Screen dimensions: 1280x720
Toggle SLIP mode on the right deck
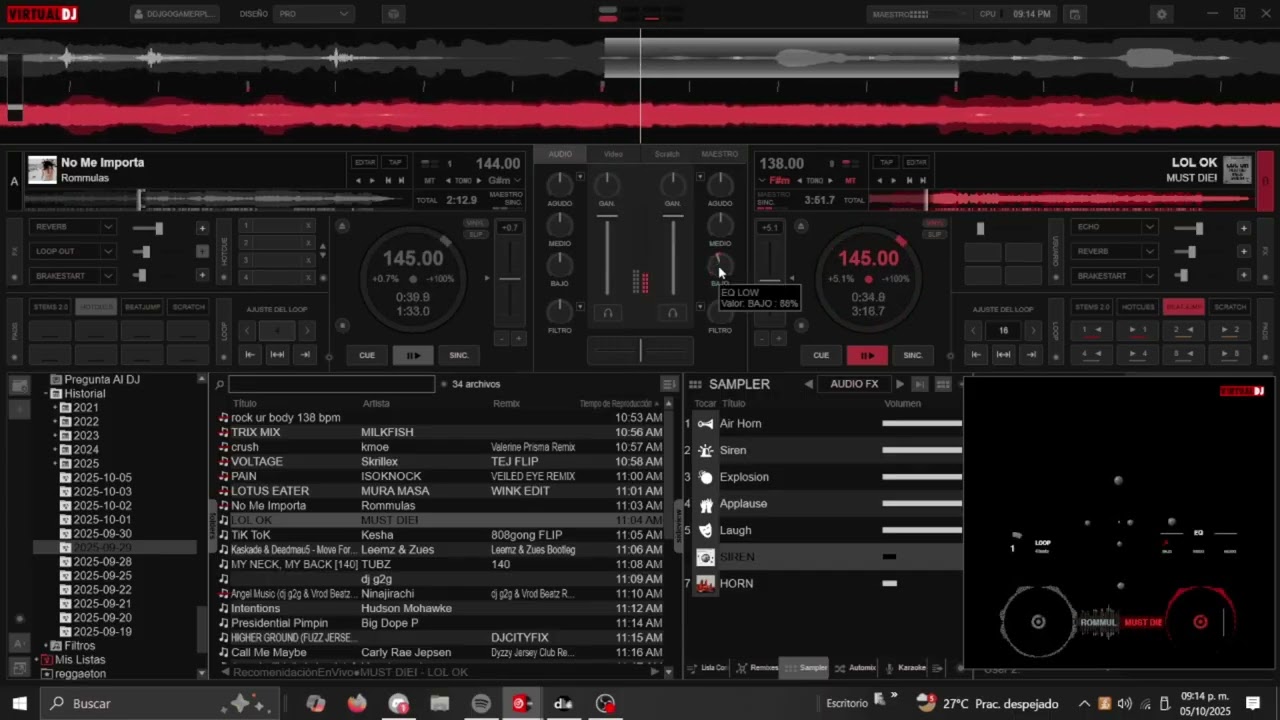point(934,234)
